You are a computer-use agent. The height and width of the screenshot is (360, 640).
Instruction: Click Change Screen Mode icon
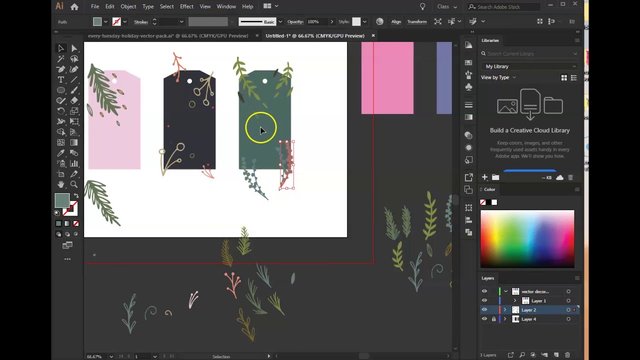pyautogui.click(x=67, y=245)
